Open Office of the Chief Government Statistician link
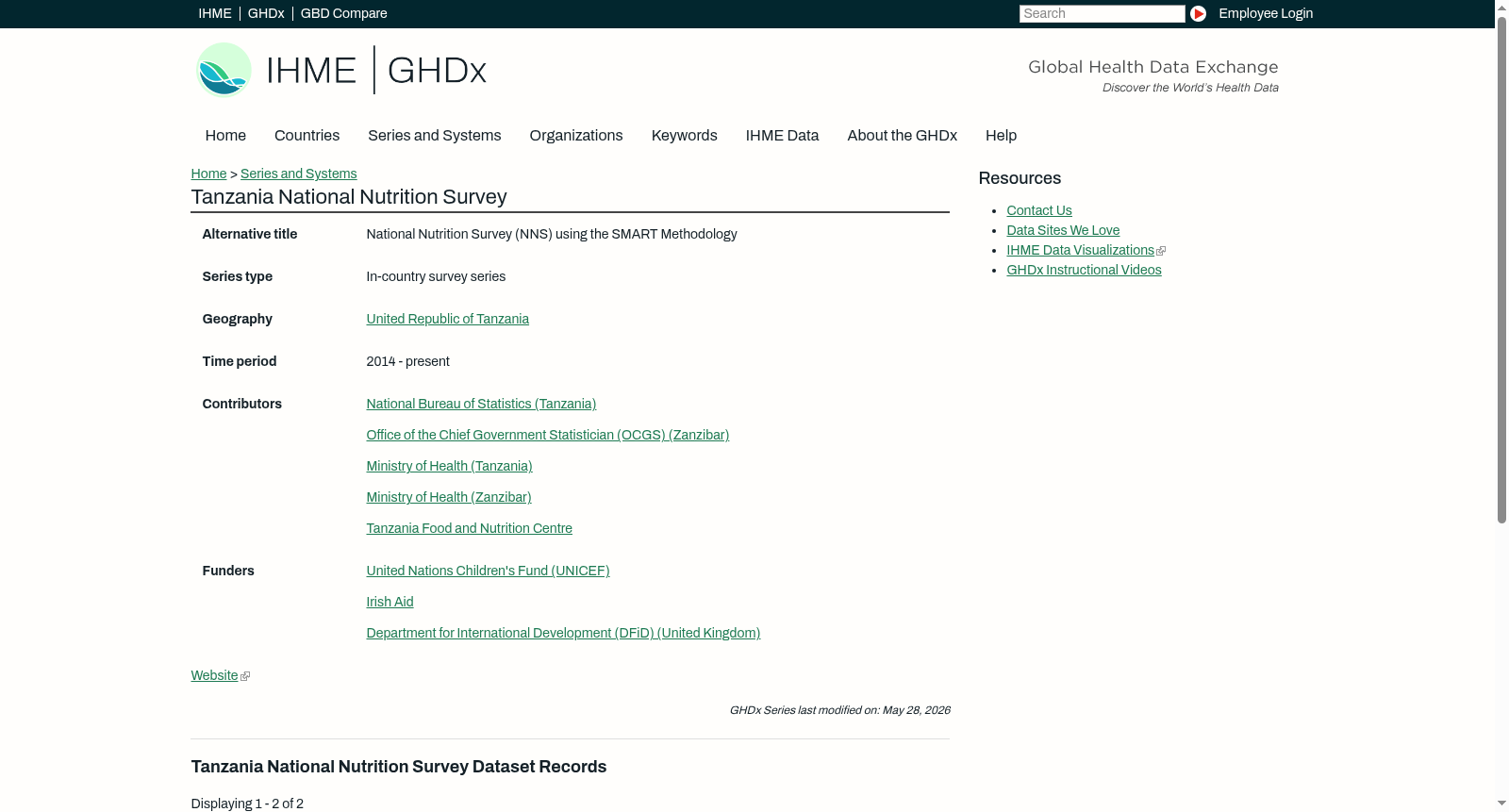Image resolution: width=1509 pixels, height=812 pixels. [x=548, y=435]
